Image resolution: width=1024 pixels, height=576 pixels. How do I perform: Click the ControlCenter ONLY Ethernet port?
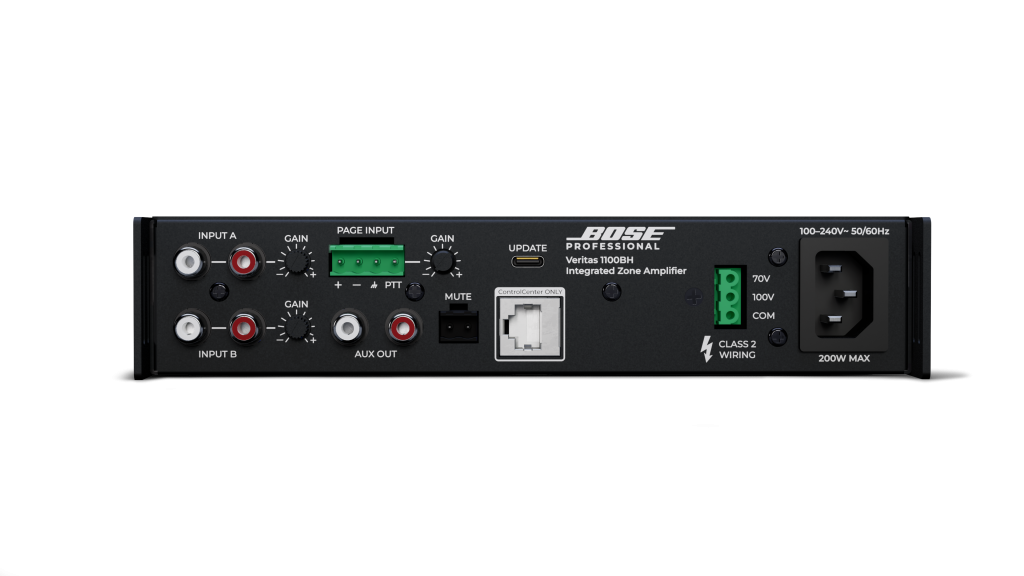point(529,325)
